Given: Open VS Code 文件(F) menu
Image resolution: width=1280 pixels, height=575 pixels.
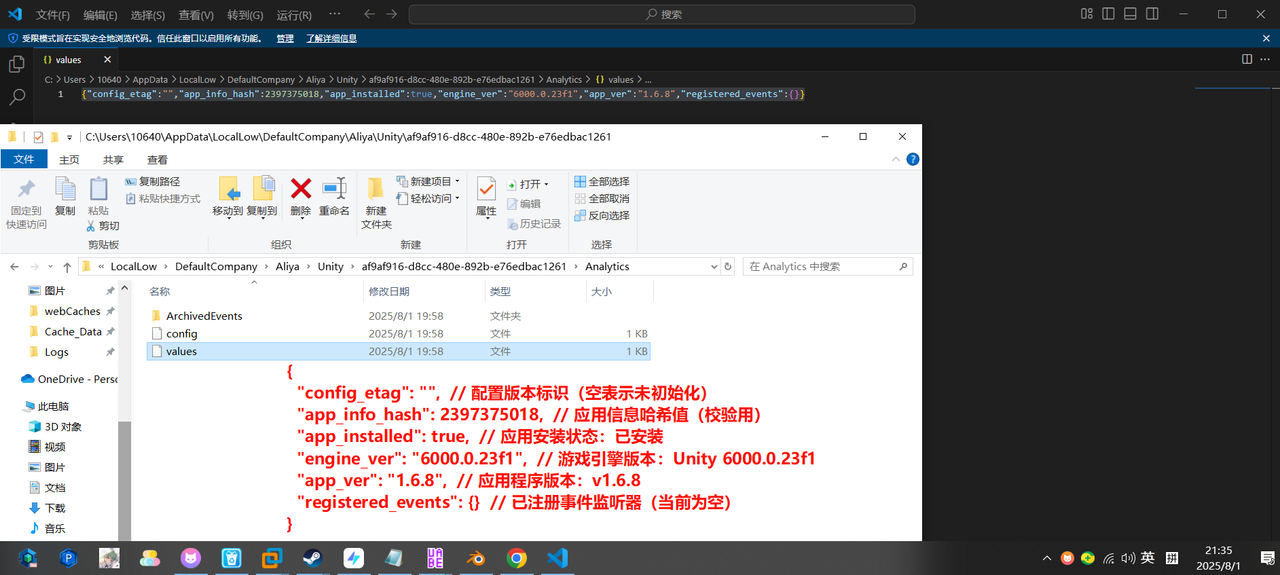Looking at the screenshot, I should tap(53, 15).
